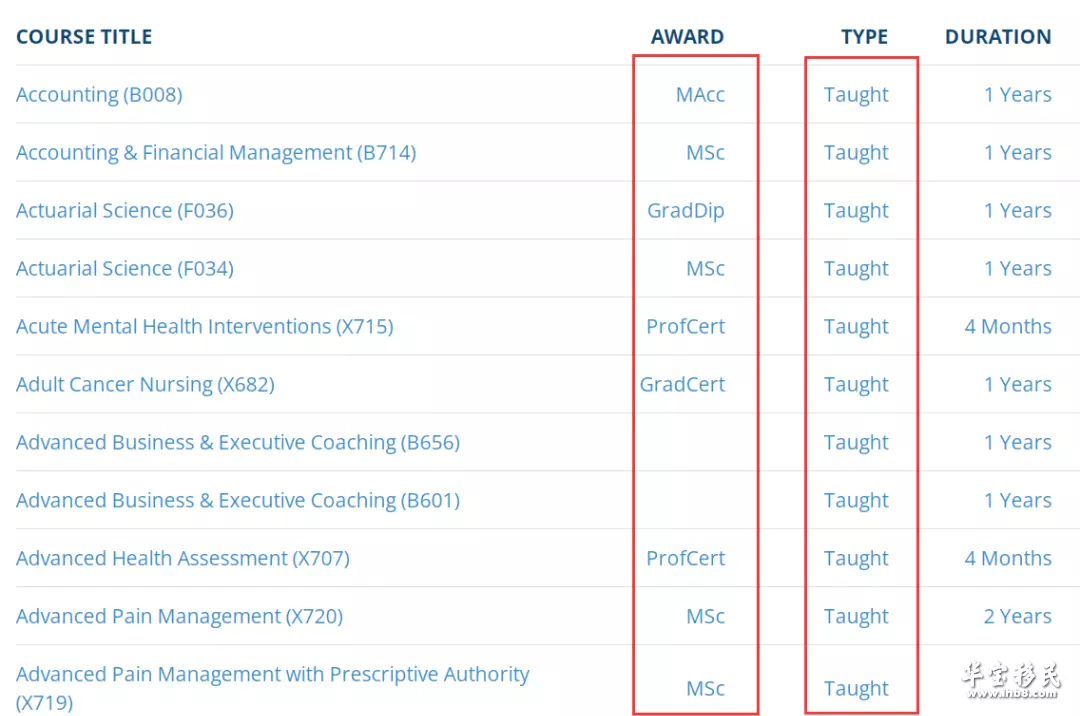Viewport: 1080px width, 716px height.
Task: Open Adult Cancer Nursing (X682) course
Action: click(x=145, y=384)
